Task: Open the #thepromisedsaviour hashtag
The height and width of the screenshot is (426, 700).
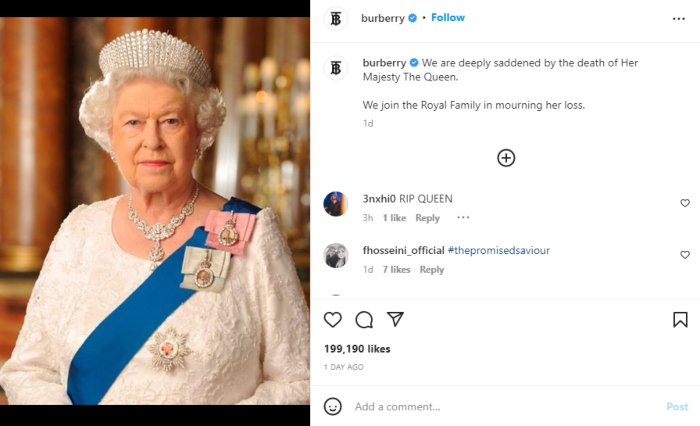Action: tap(498, 250)
